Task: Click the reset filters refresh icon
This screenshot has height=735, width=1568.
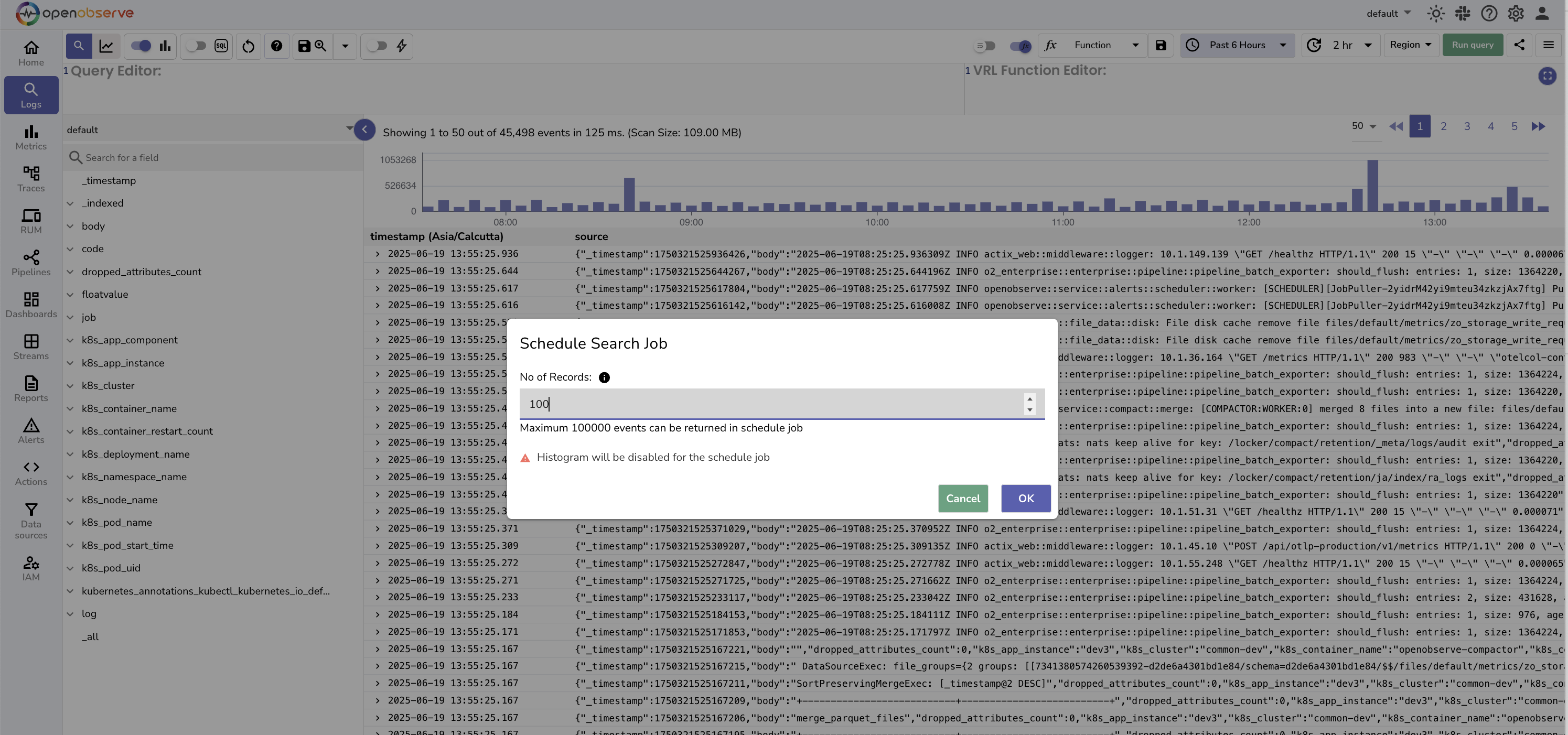Action: point(249,46)
